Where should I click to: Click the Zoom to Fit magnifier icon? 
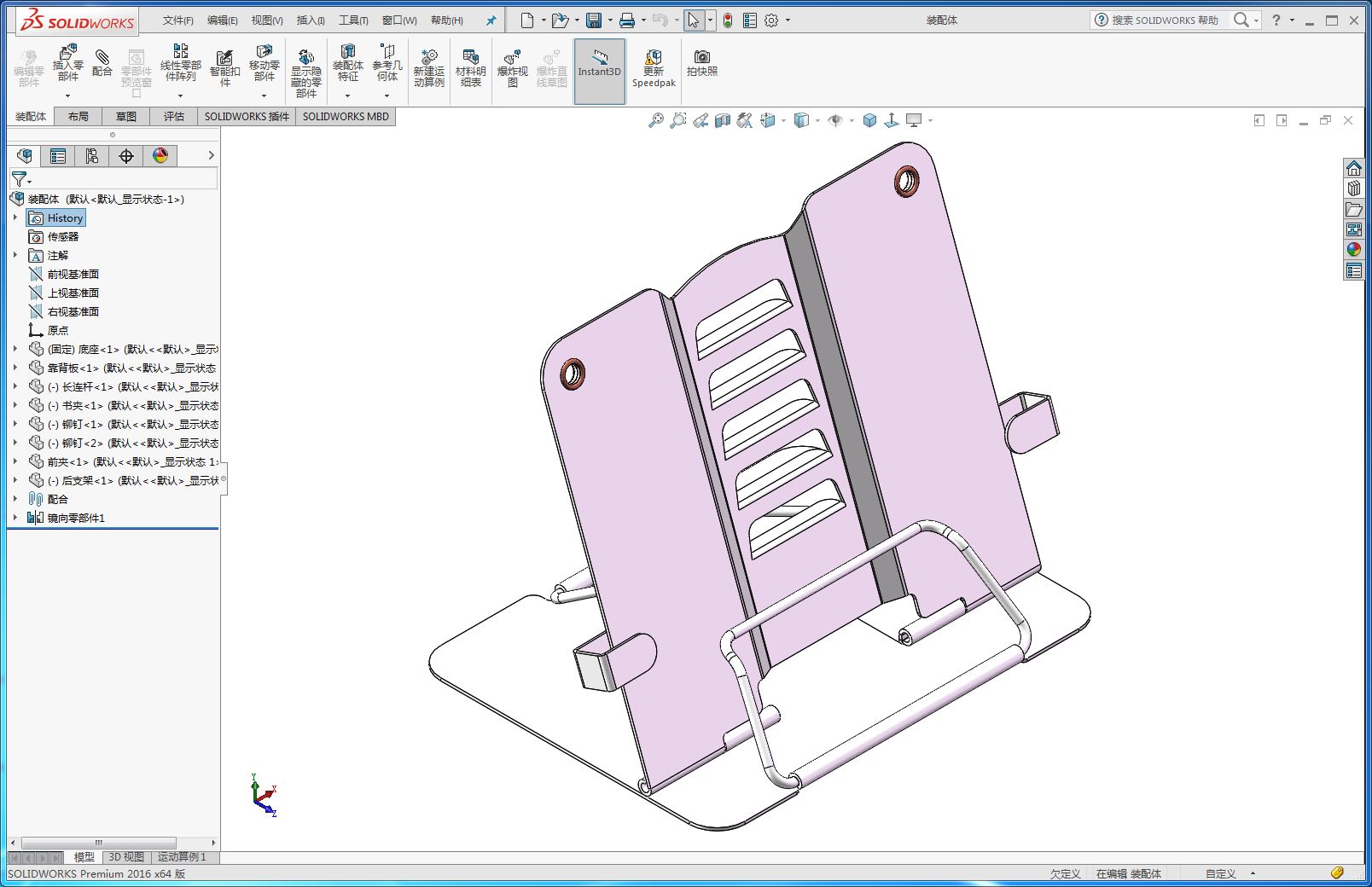coord(655,120)
